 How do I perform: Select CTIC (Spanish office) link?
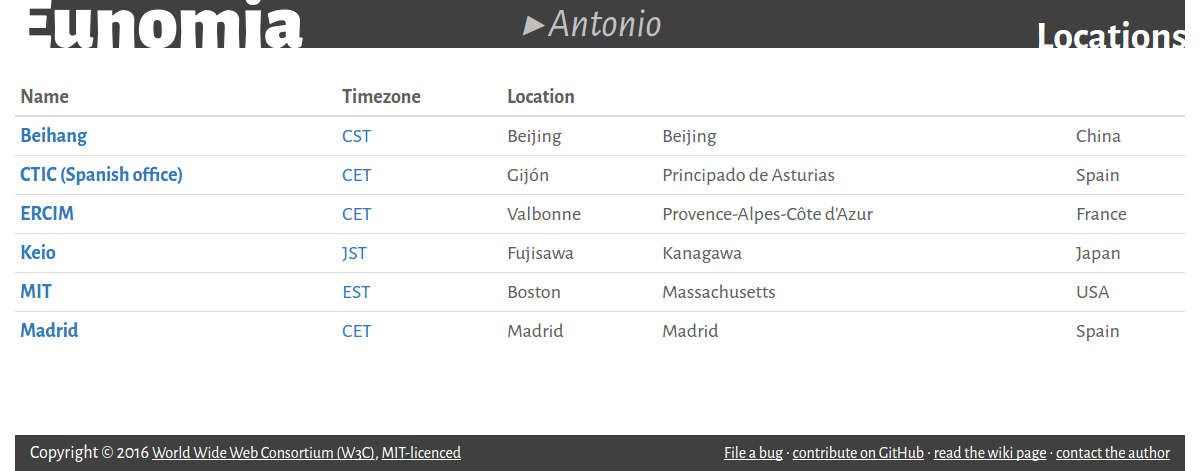click(x=101, y=174)
